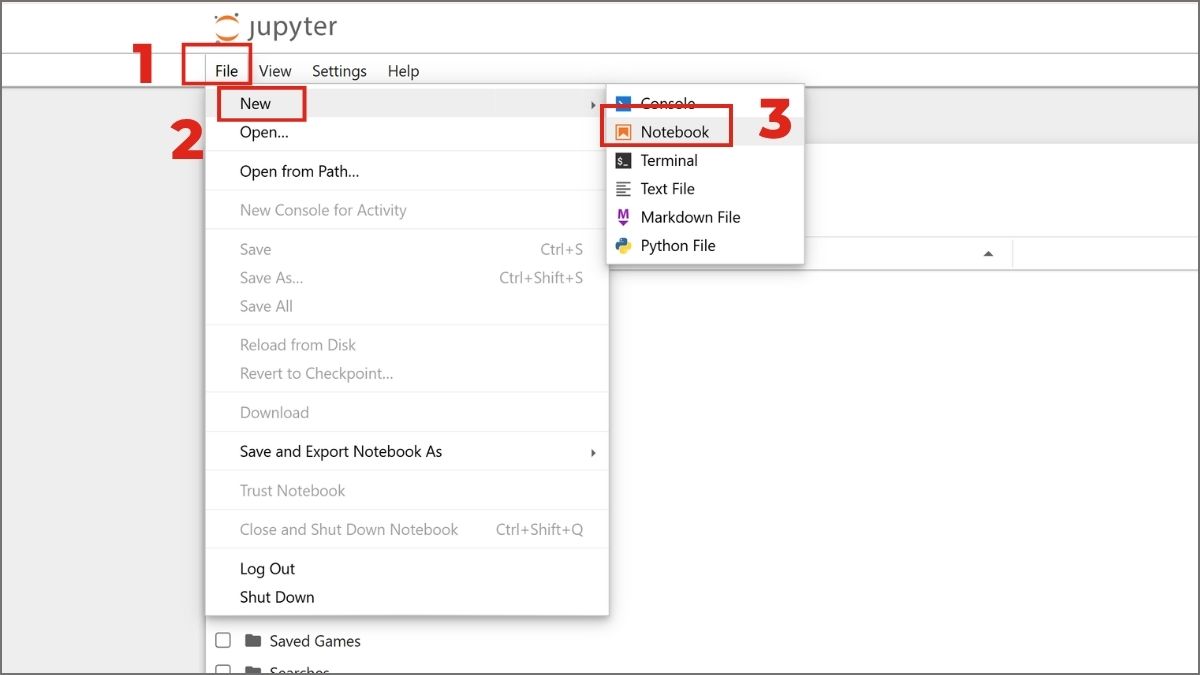Click the Python File icon
Screen dimensions: 1200x675
point(623,245)
